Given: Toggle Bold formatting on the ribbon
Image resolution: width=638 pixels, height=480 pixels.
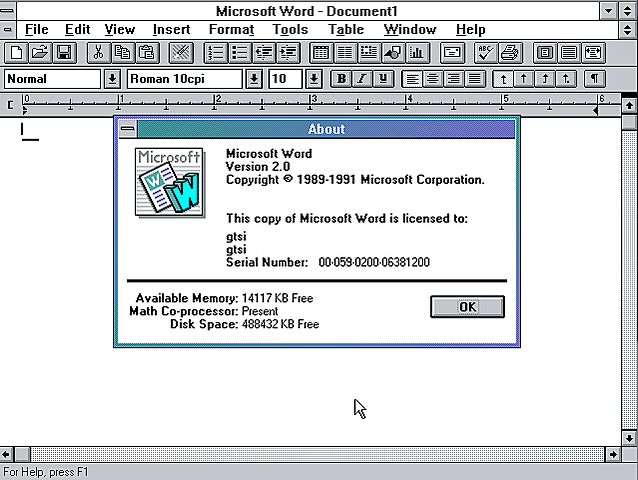Looking at the screenshot, I should [341, 79].
